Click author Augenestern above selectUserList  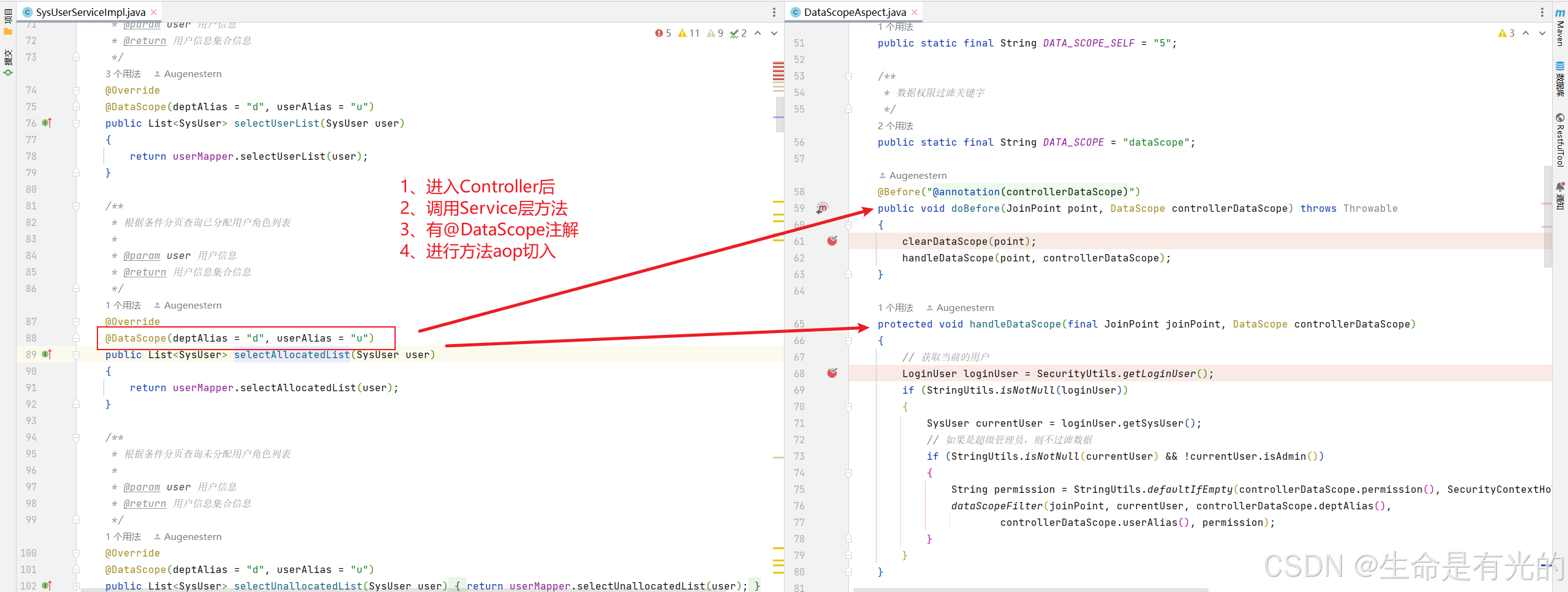coord(188,73)
